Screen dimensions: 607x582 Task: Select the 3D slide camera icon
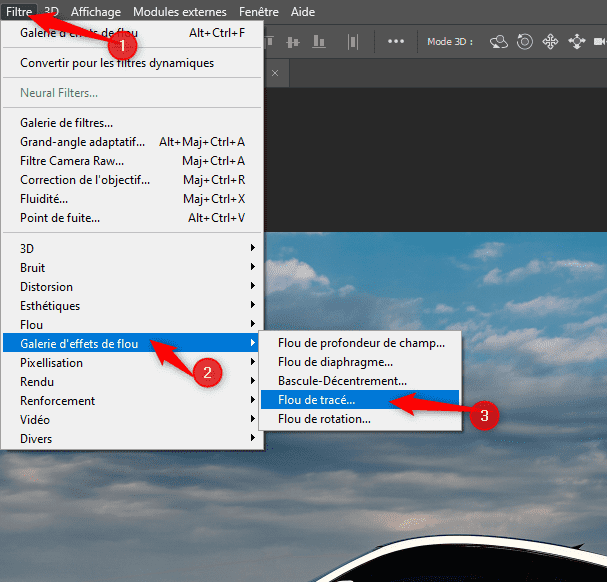coord(576,41)
